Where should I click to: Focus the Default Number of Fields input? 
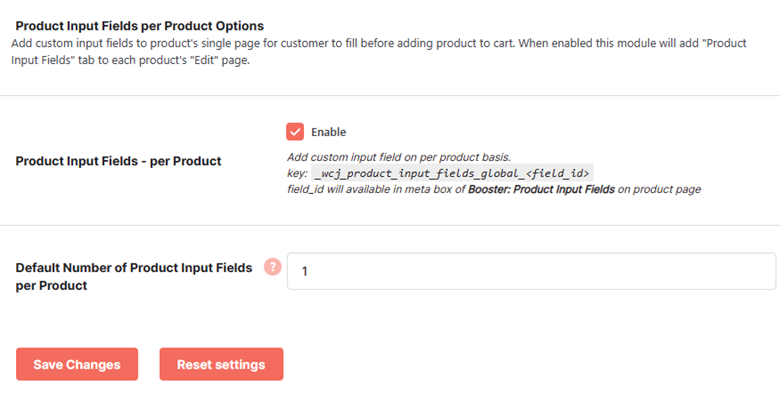click(531, 271)
